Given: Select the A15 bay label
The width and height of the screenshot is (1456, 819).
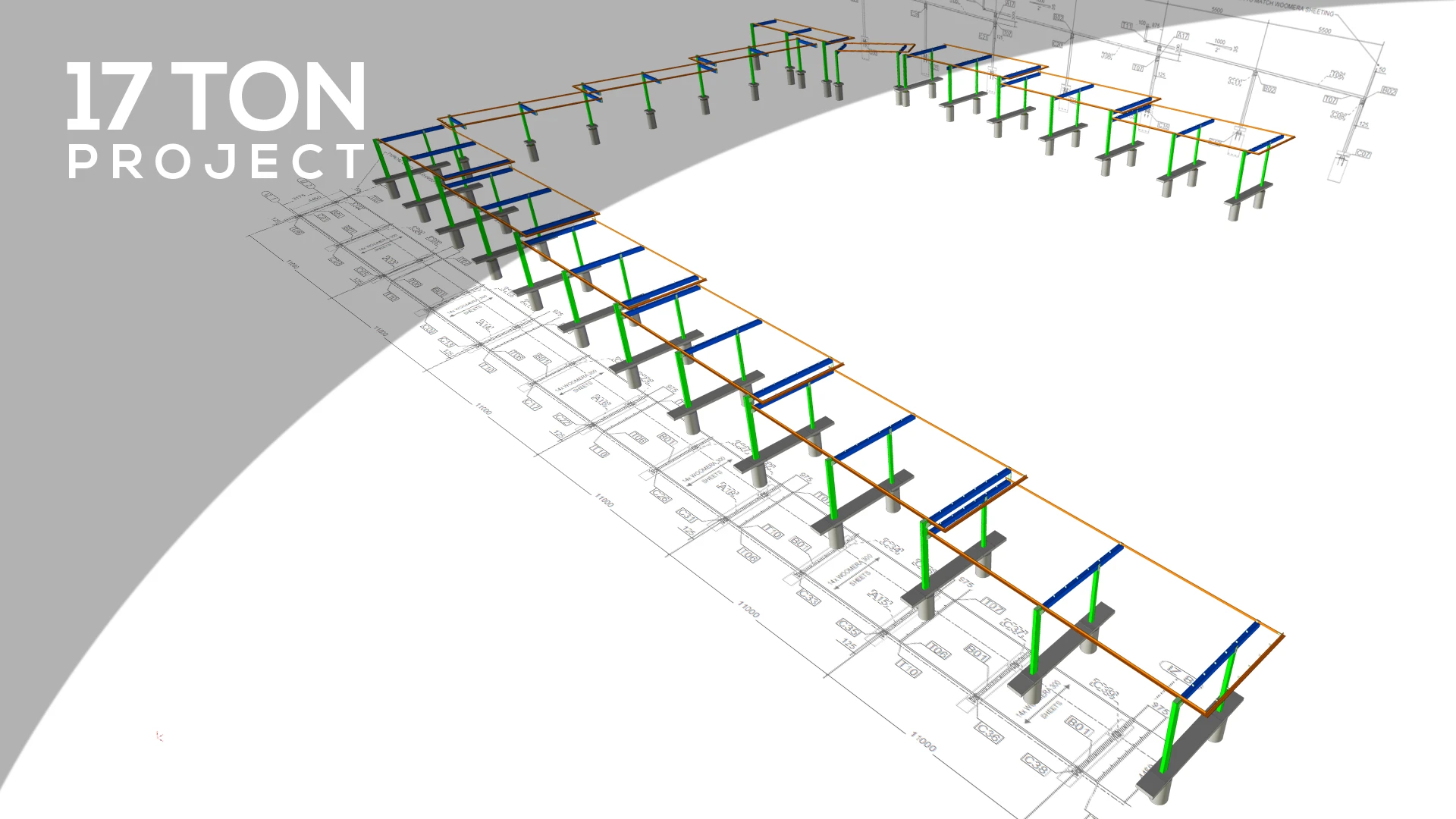Looking at the screenshot, I should [x=880, y=598].
